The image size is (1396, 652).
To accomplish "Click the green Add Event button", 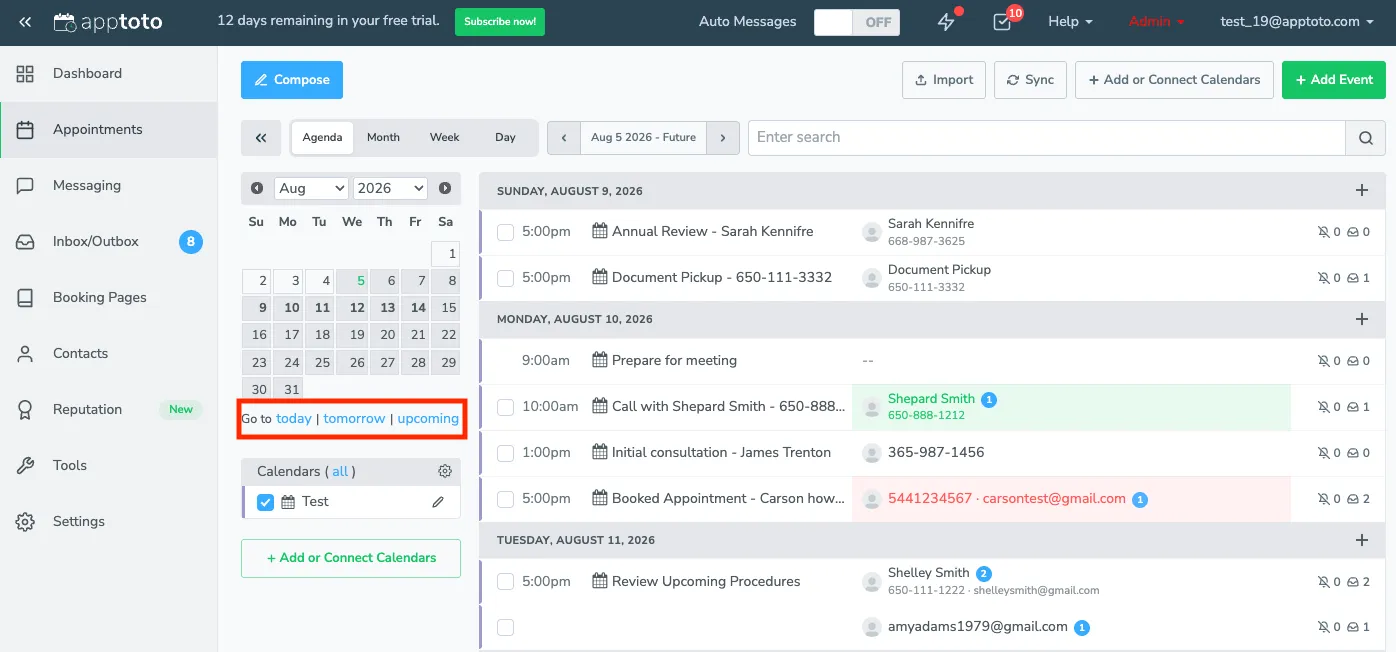I will click(x=1334, y=80).
